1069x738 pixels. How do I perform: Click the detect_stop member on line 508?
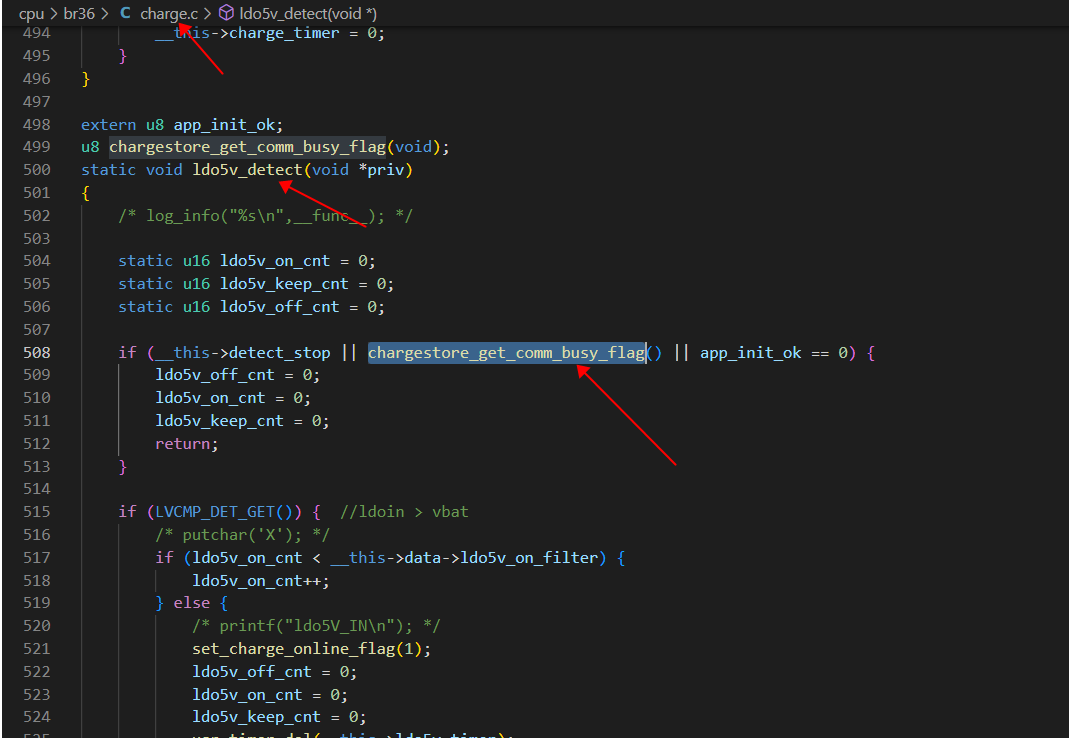point(280,353)
